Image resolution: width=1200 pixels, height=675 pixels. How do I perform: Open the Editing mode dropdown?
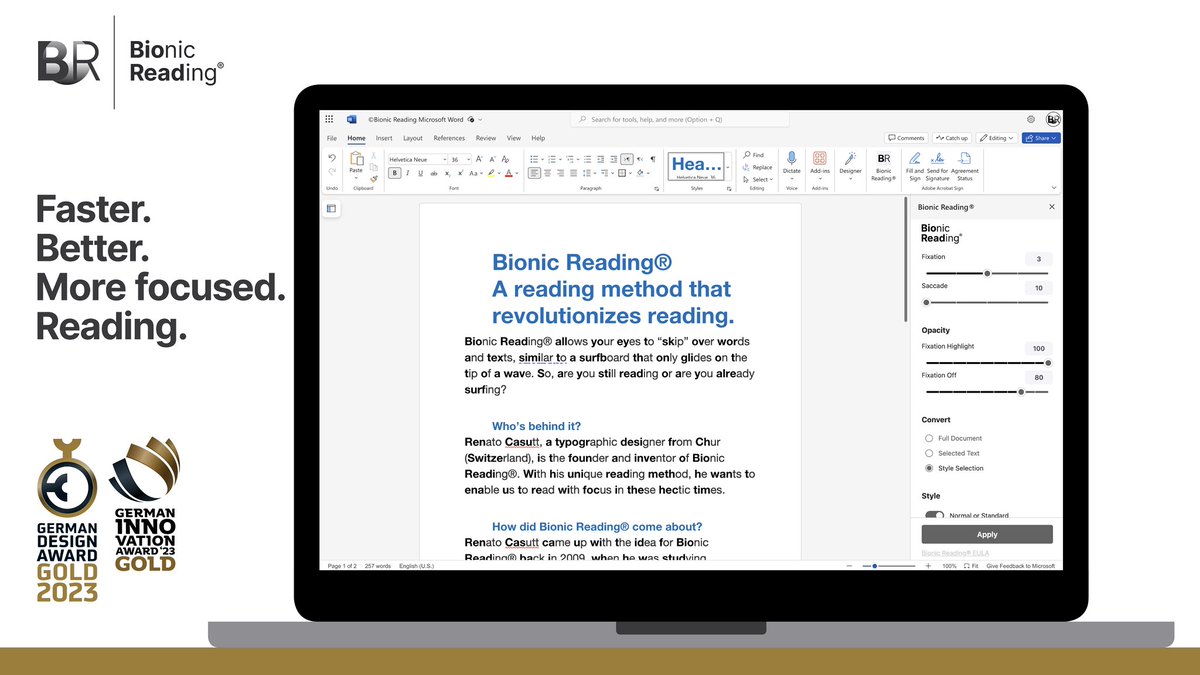point(996,138)
